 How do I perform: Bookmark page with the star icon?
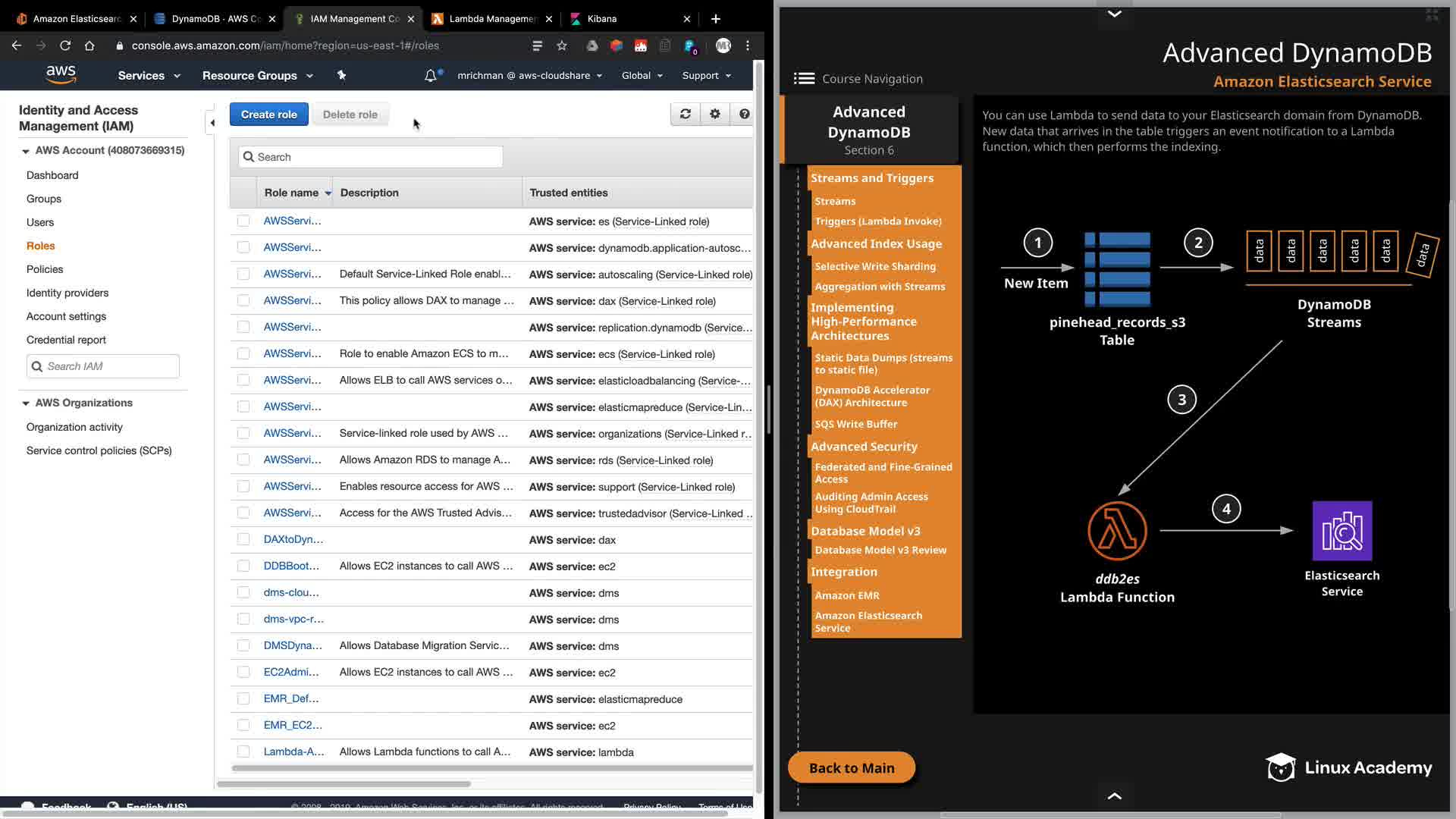click(562, 45)
